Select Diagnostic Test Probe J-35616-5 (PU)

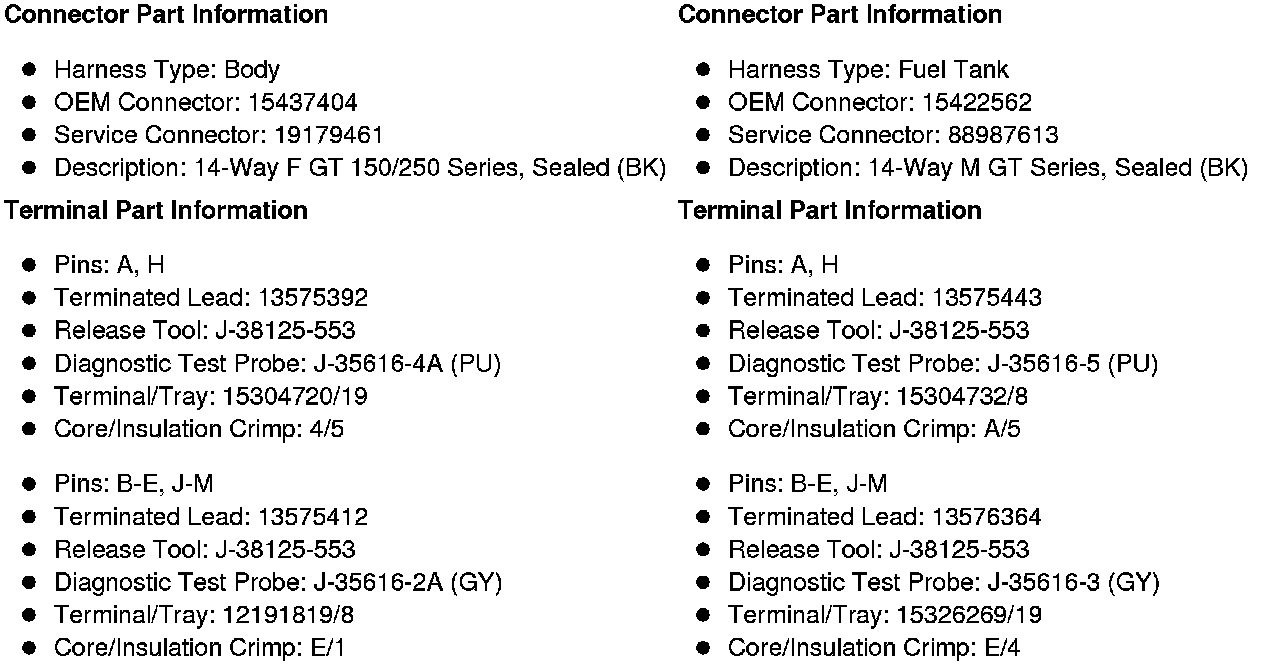click(1073, 364)
